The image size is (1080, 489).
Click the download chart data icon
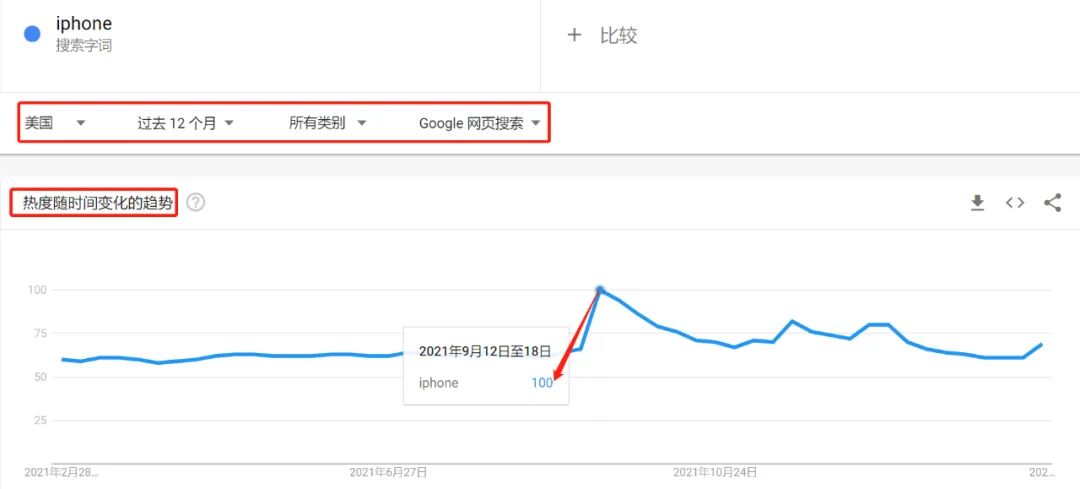click(x=977, y=202)
